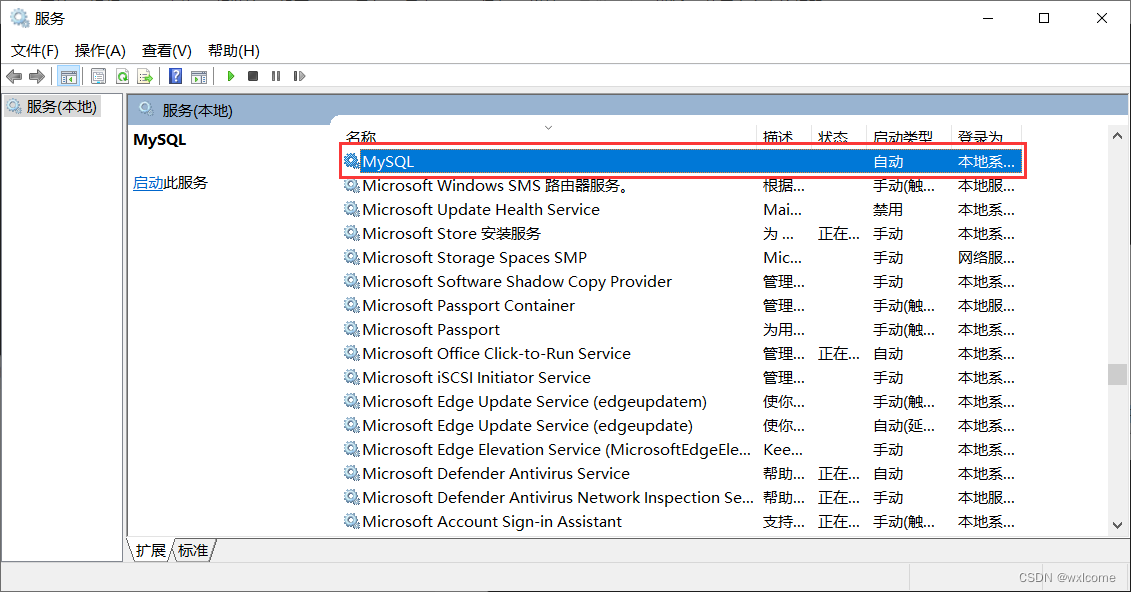Image resolution: width=1131 pixels, height=592 pixels.
Task: Click gear icon of Microsoft Defender Antivirus Service
Action: (351, 473)
